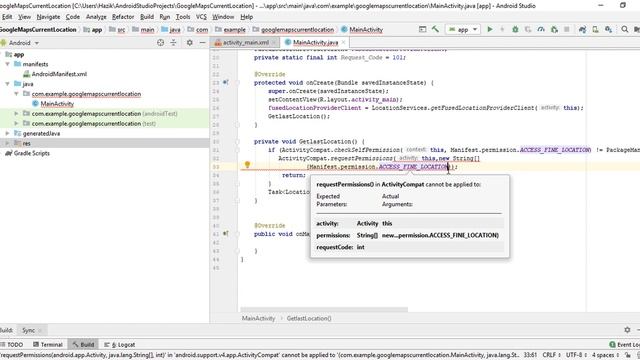This screenshot has width=640, height=360.
Task: Click the yellow lightbulb quick-fix icon
Action: [x=247, y=164]
